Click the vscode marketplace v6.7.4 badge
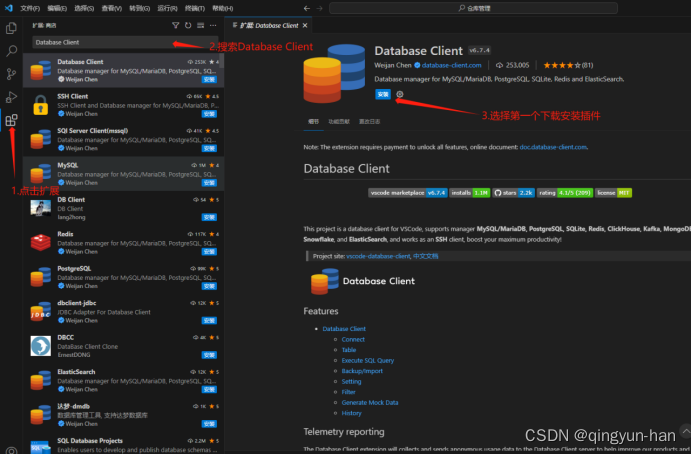Viewport: 691px width, 455px height. 408,193
